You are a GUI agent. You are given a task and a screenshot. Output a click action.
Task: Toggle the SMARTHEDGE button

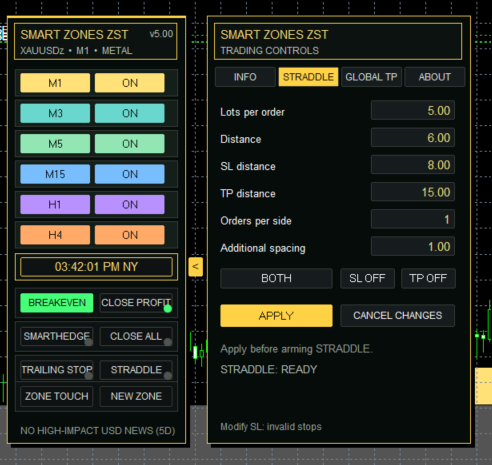click(57, 336)
